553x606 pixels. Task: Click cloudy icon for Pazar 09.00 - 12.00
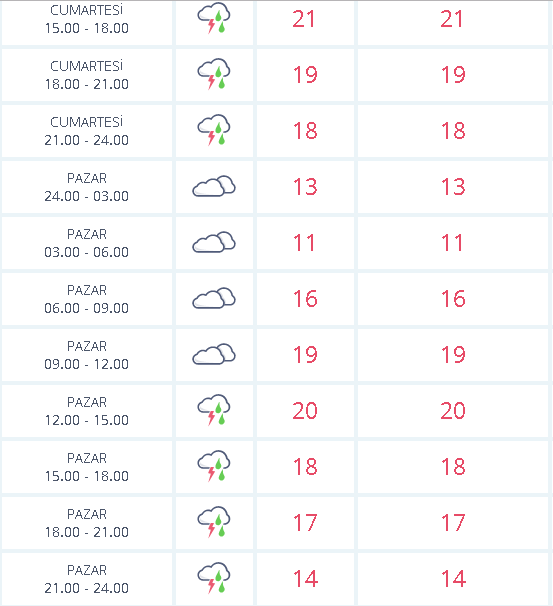(214, 354)
